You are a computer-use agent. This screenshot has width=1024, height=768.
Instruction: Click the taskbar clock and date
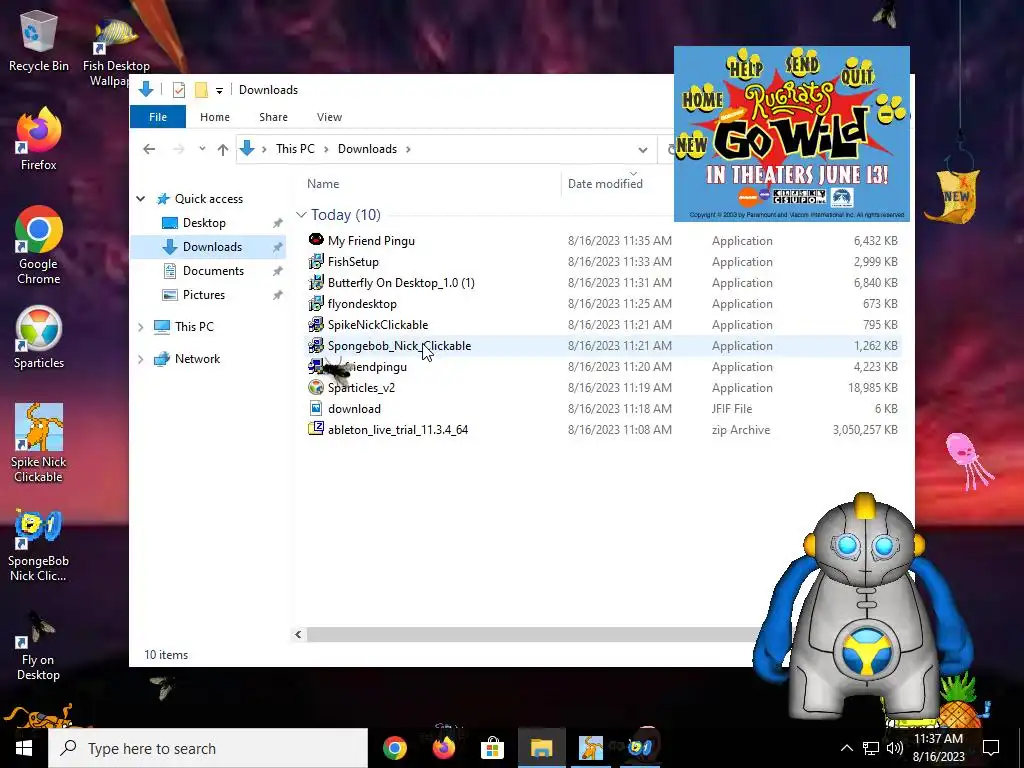[938, 748]
